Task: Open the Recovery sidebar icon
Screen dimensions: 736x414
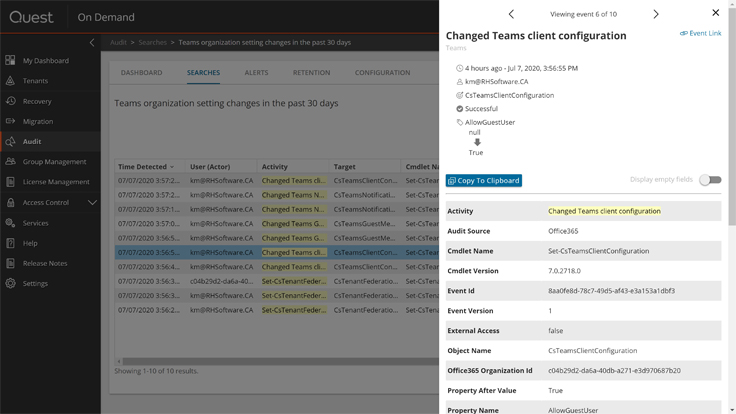Action: click(x=10, y=101)
